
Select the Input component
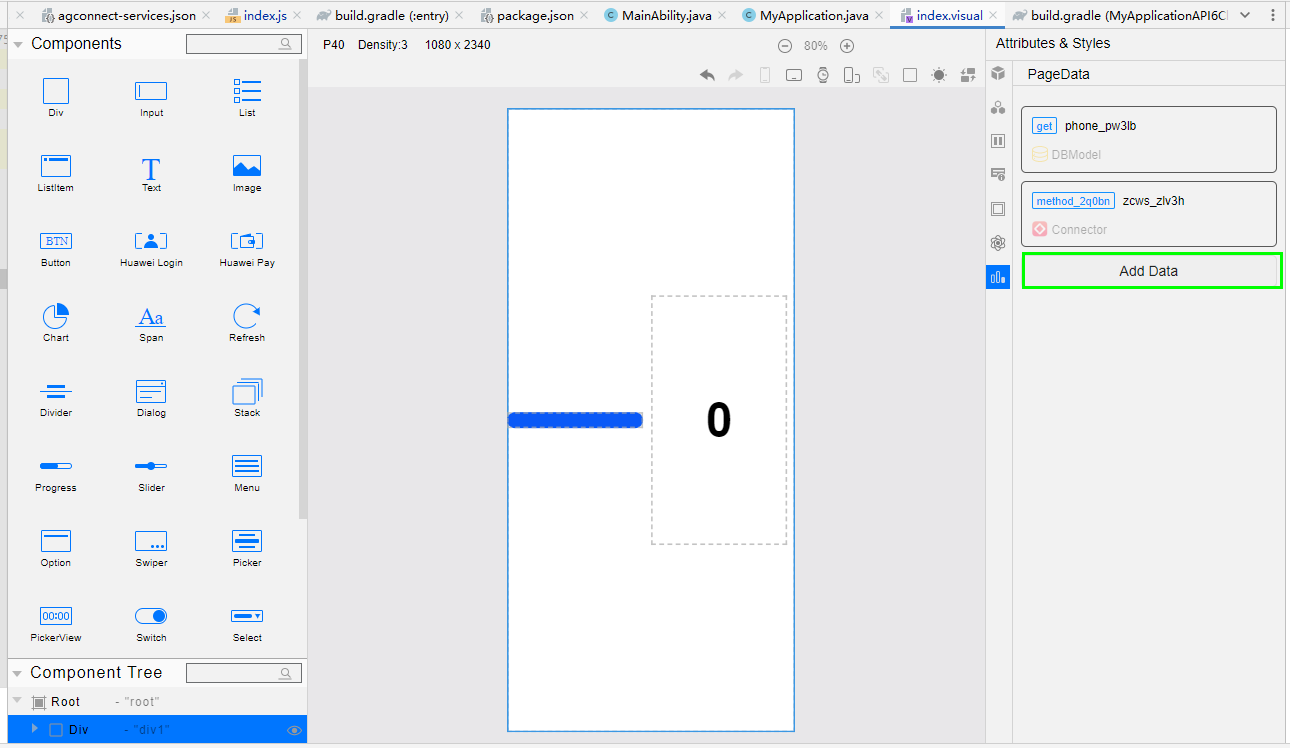click(151, 98)
